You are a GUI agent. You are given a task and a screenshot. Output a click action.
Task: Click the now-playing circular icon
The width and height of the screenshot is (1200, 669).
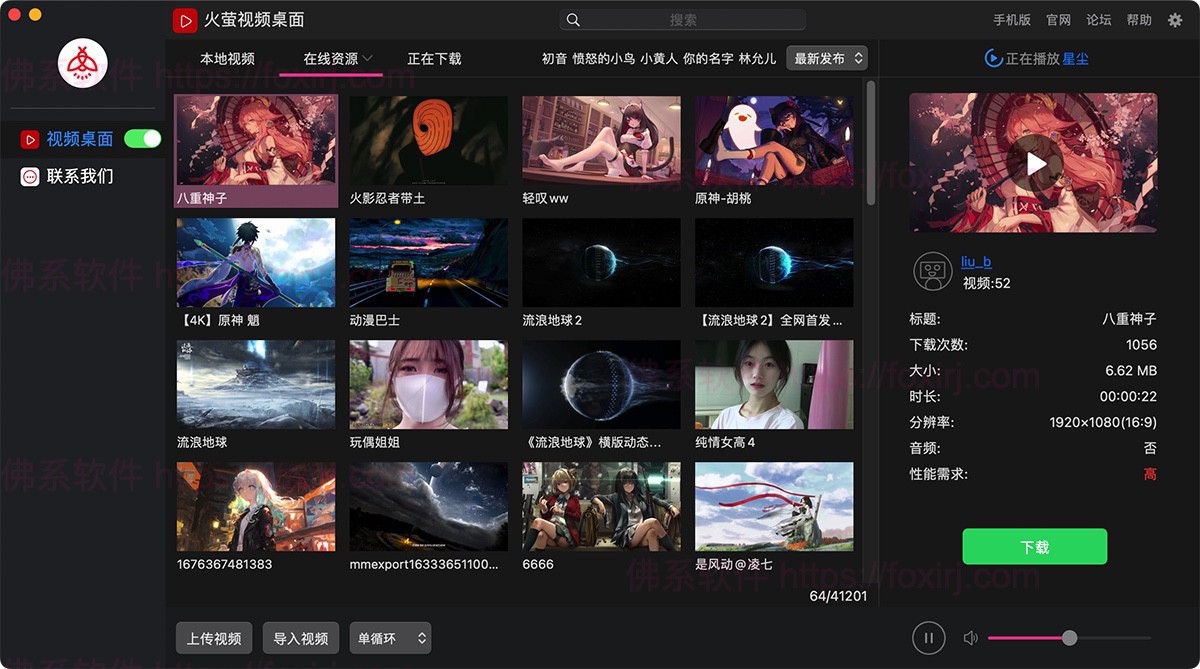pos(993,59)
